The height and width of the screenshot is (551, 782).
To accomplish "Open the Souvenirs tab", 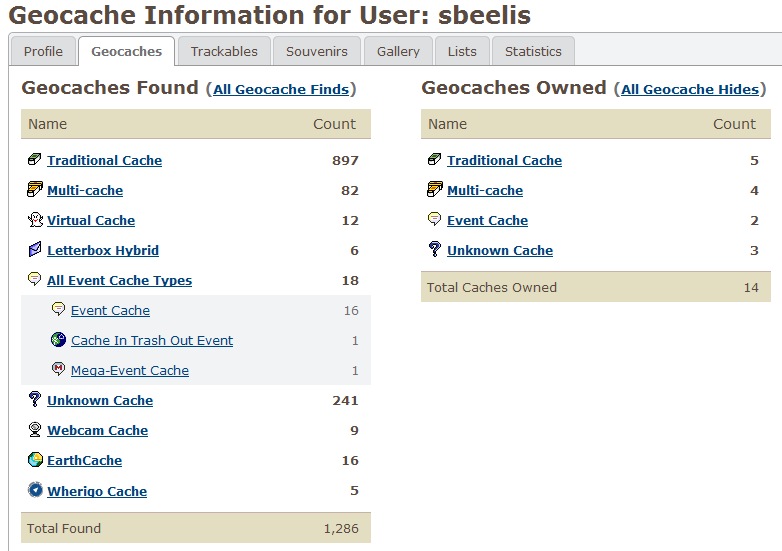I will pyautogui.click(x=317, y=51).
